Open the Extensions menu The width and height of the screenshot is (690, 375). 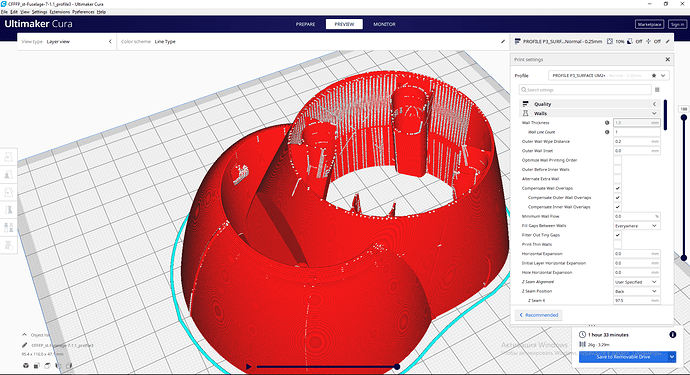[59, 12]
